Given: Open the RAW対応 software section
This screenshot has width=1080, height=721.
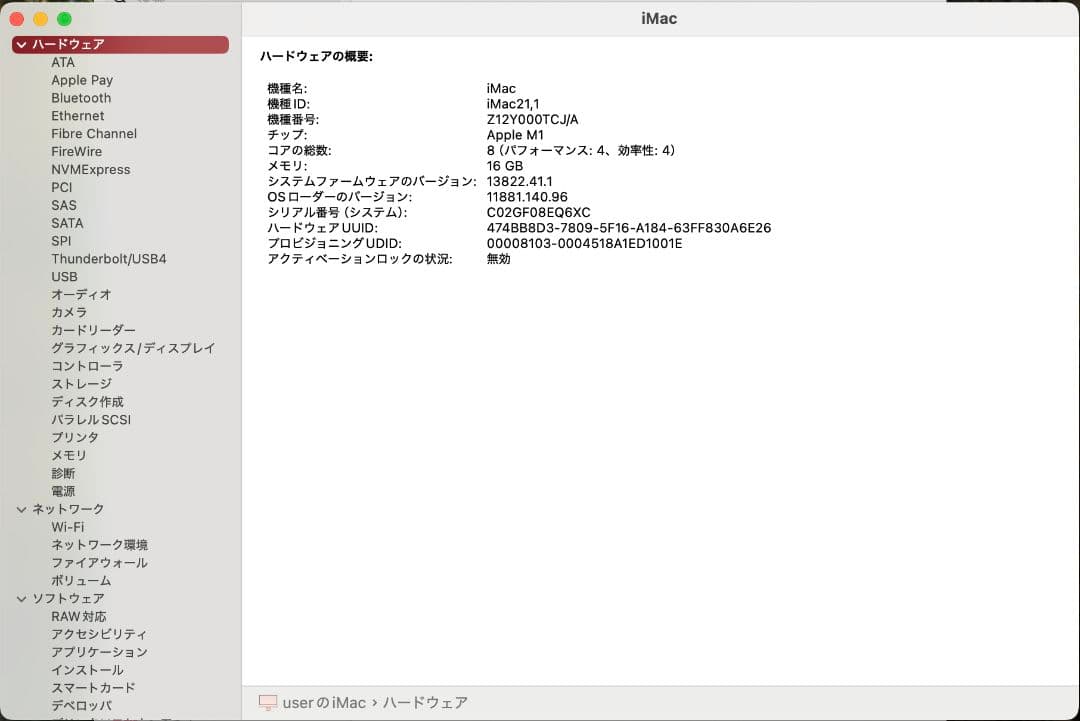Looking at the screenshot, I should [x=79, y=616].
